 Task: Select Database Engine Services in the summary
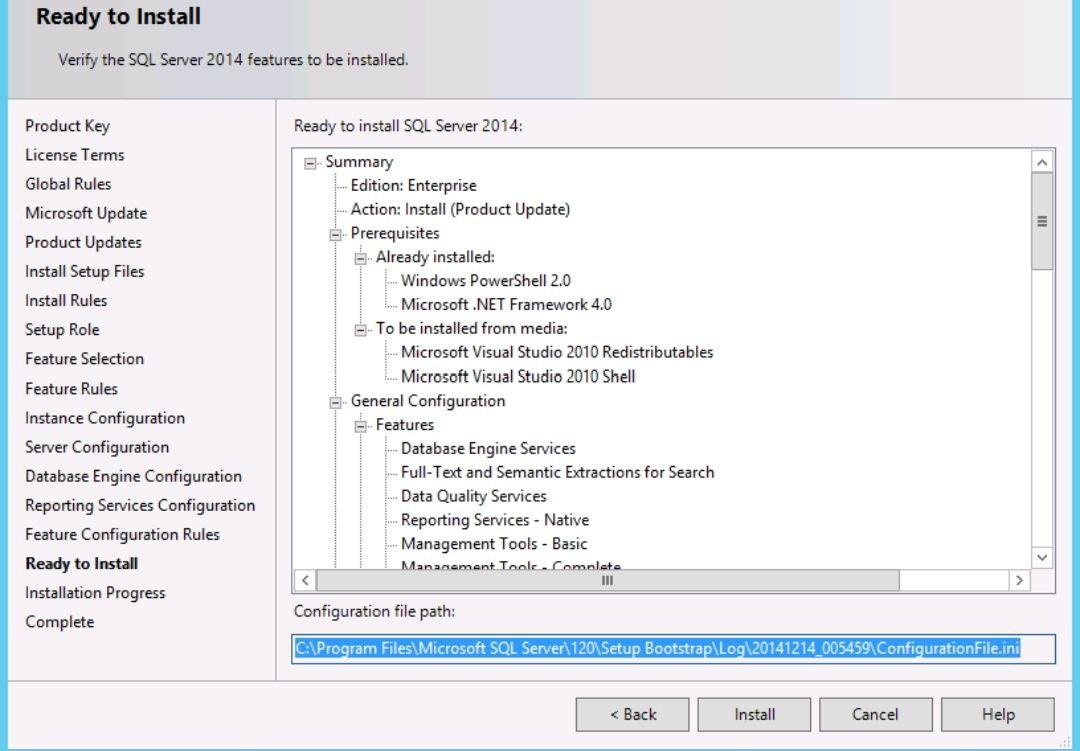click(489, 448)
